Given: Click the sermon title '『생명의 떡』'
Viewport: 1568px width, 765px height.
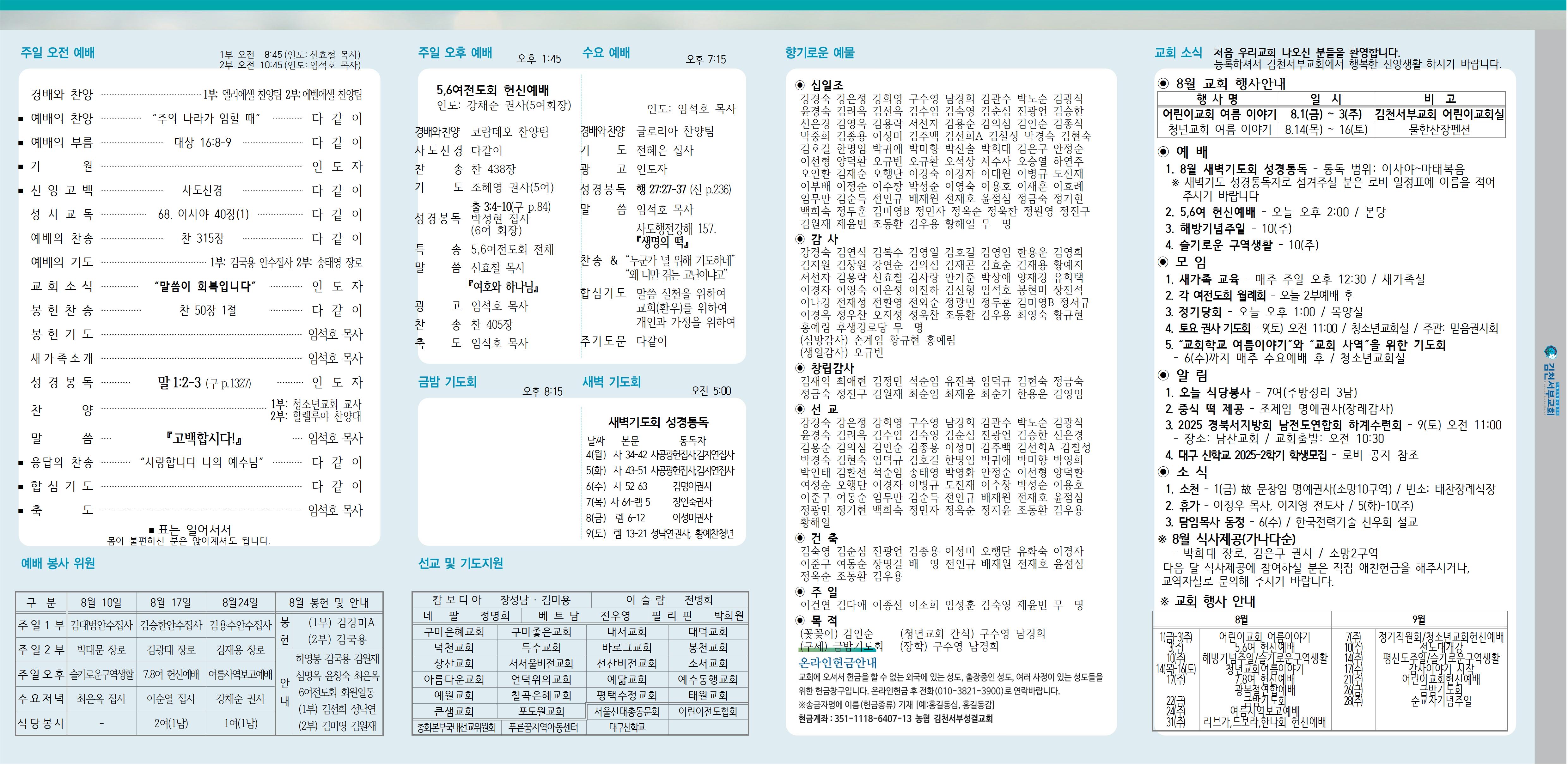Looking at the screenshot, I should 663,243.
